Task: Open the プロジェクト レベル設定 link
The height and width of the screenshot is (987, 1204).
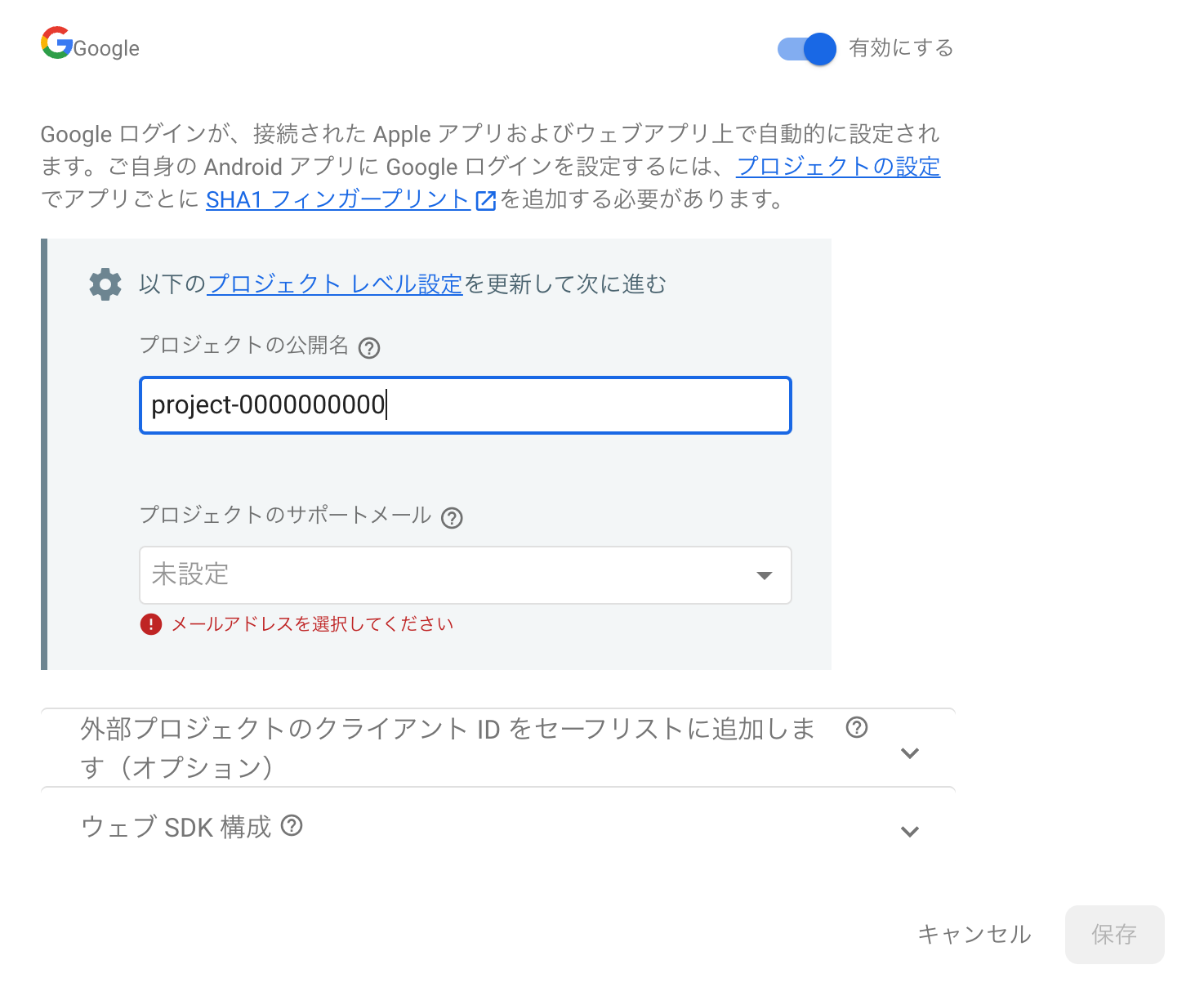Action: (x=335, y=284)
